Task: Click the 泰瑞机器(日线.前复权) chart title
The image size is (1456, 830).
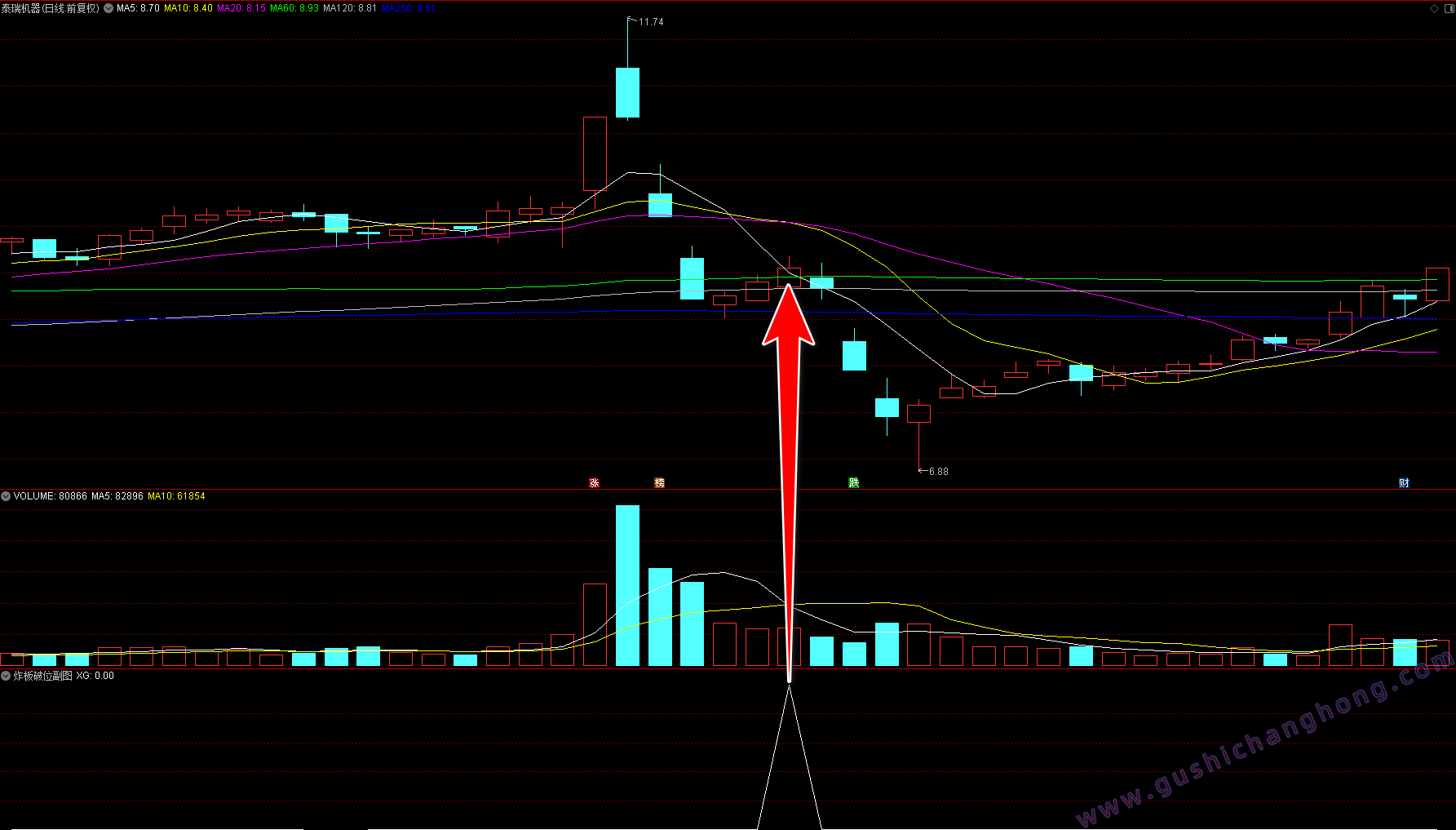Action: (x=51, y=8)
